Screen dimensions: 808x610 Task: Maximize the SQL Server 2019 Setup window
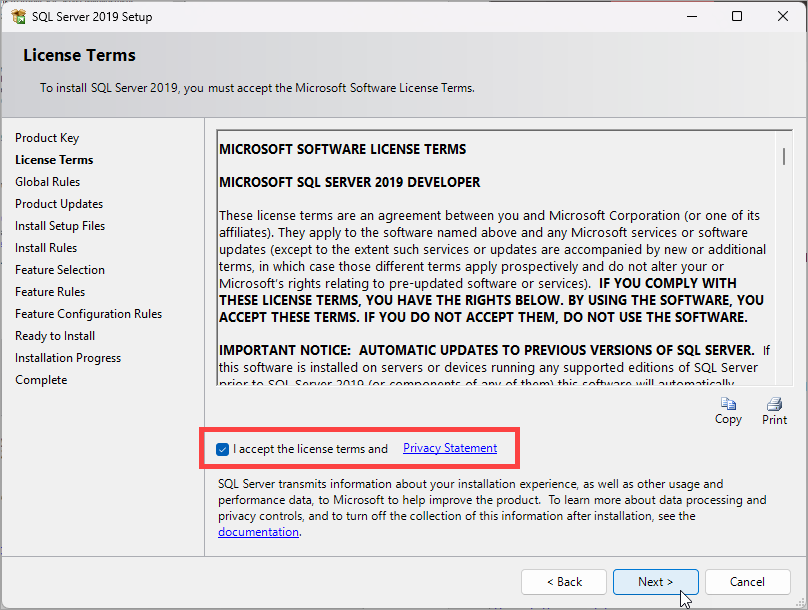click(x=737, y=16)
